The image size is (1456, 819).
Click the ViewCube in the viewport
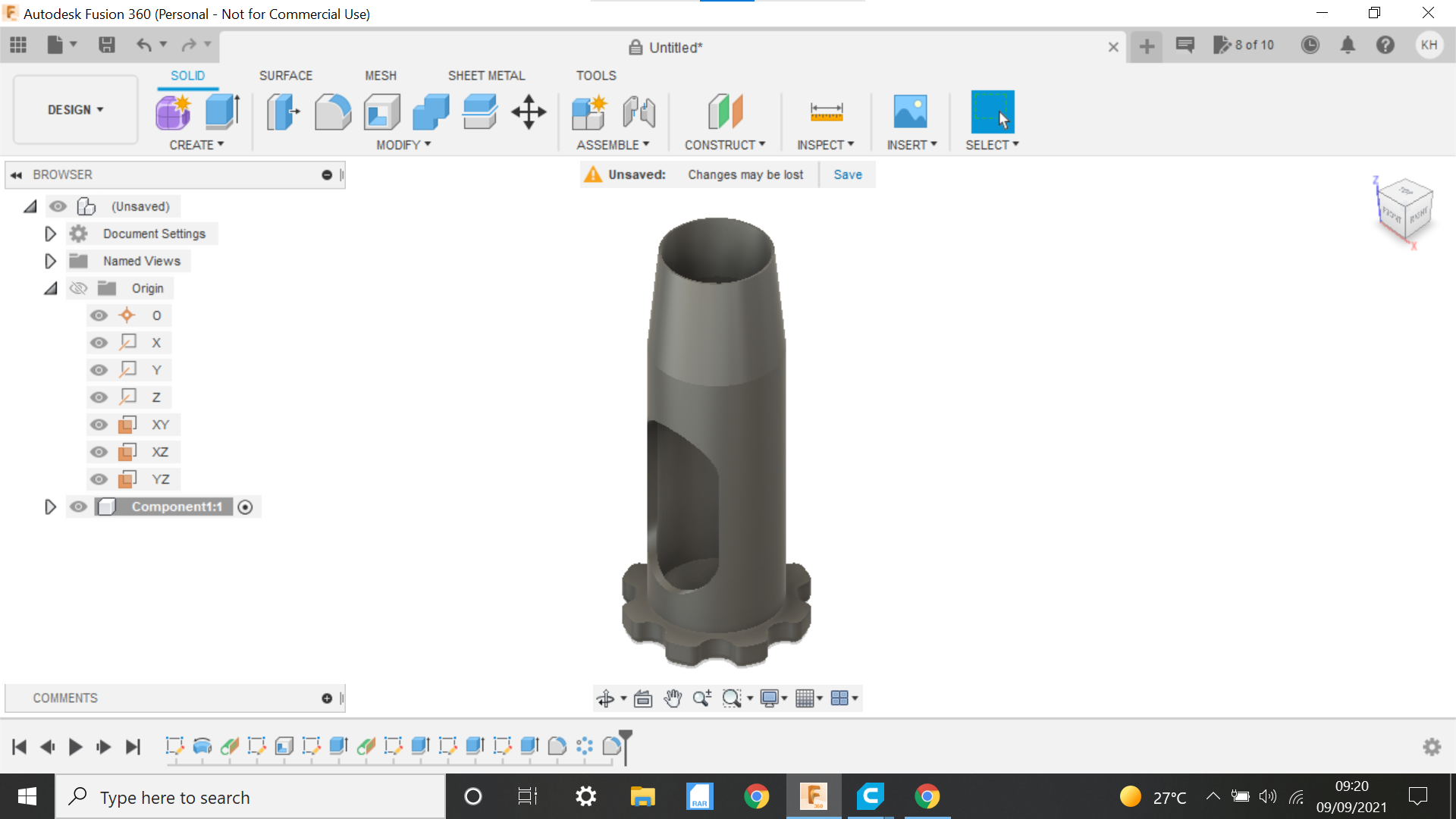(1404, 210)
